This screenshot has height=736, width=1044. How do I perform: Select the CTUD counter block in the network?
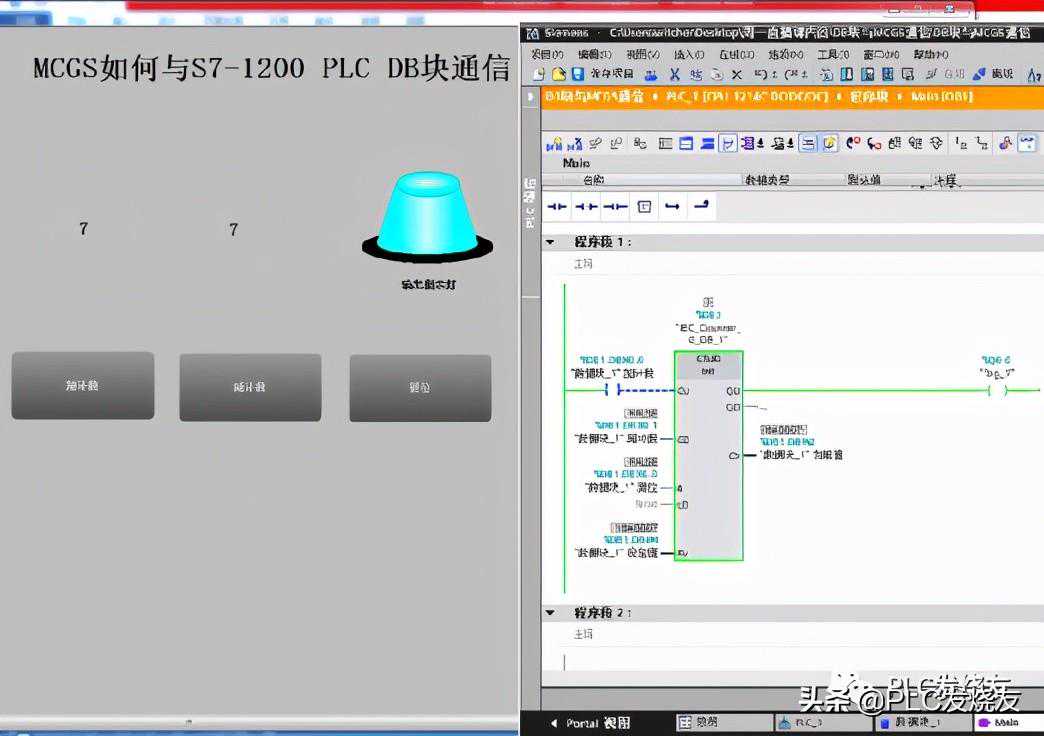[x=708, y=455]
